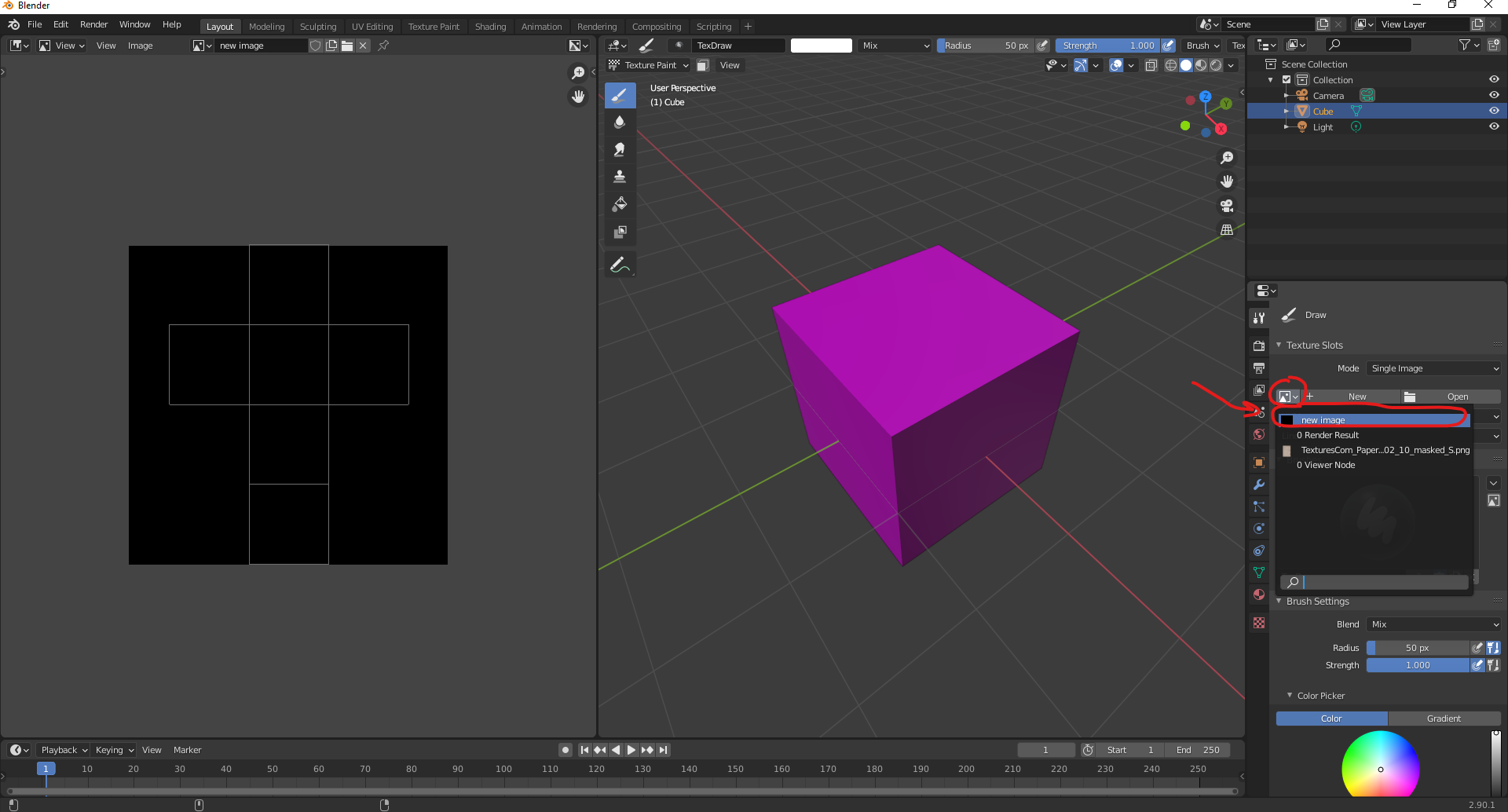Viewport: 1508px width, 812px height.
Task: Select the Smear tool
Action: (620, 149)
